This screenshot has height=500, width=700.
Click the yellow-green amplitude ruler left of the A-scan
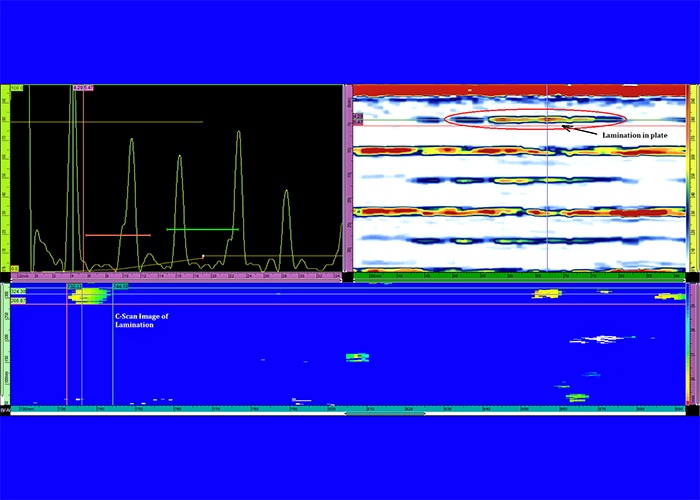(5, 178)
